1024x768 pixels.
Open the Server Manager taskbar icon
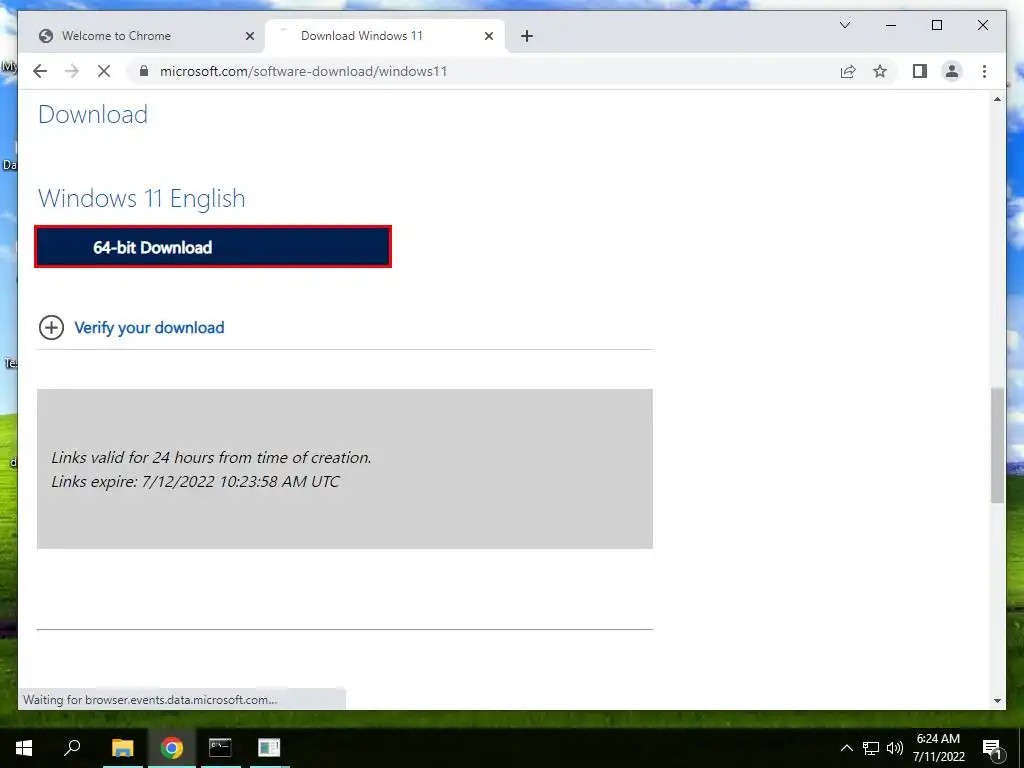click(x=269, y=748)
